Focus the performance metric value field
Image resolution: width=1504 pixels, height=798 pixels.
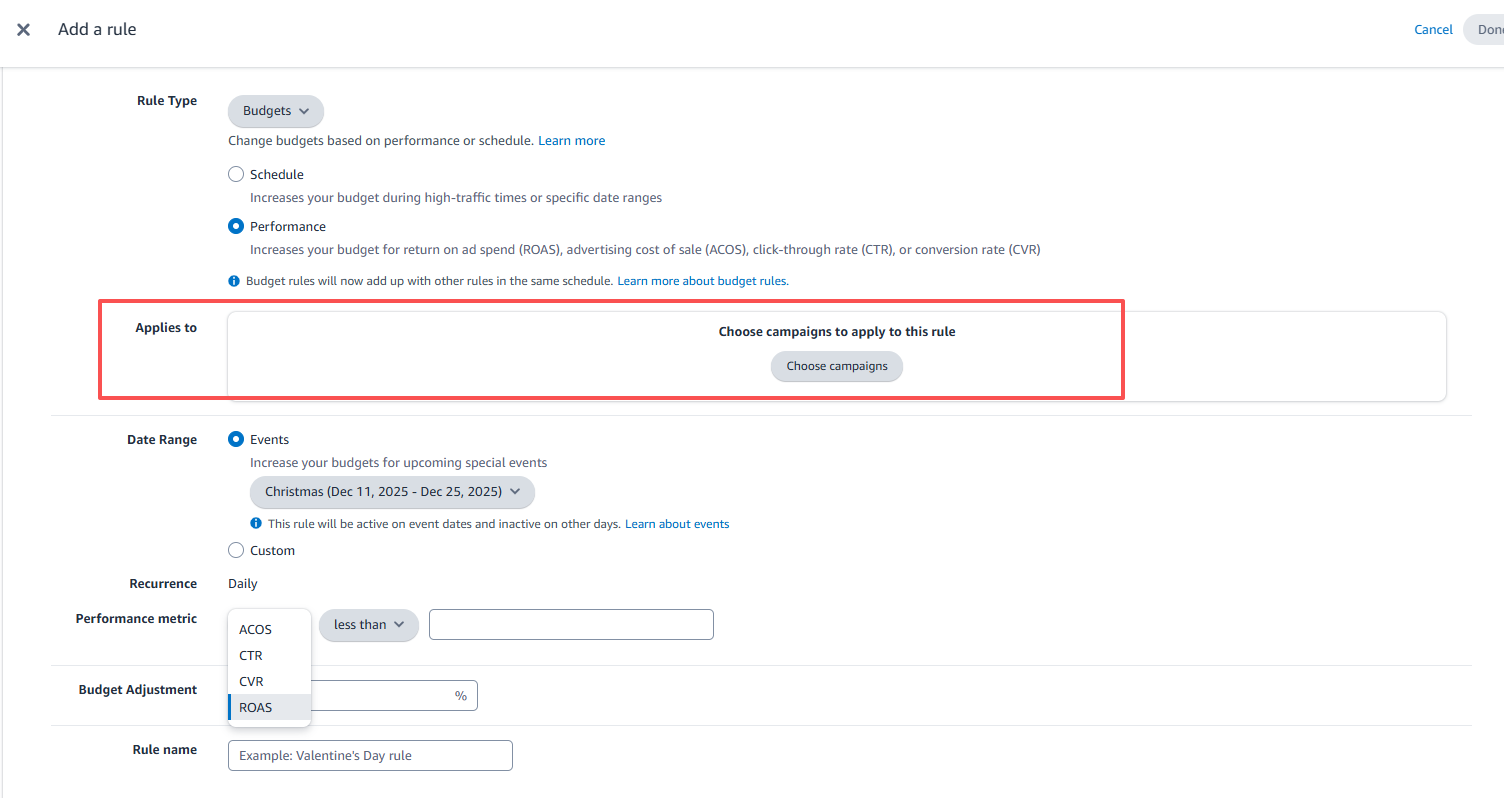point(571,625)
